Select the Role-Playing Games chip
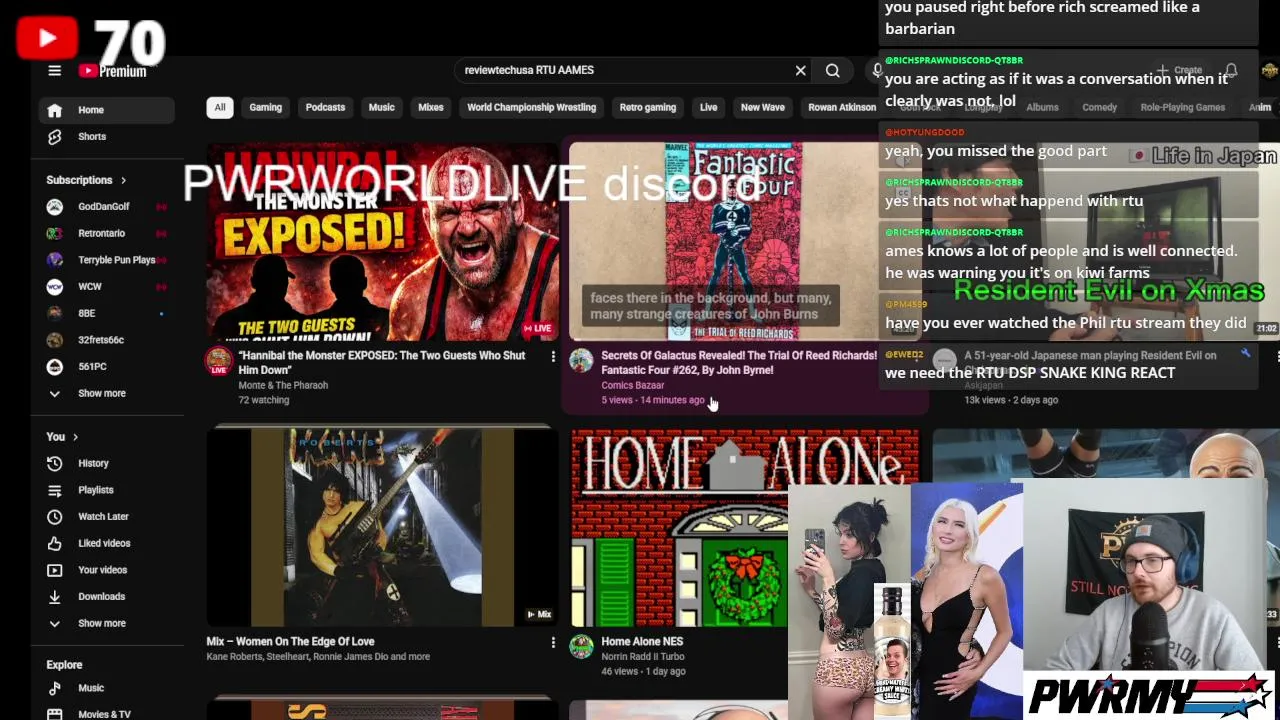The image size is (1280, 720). [x=1182, y=107]
